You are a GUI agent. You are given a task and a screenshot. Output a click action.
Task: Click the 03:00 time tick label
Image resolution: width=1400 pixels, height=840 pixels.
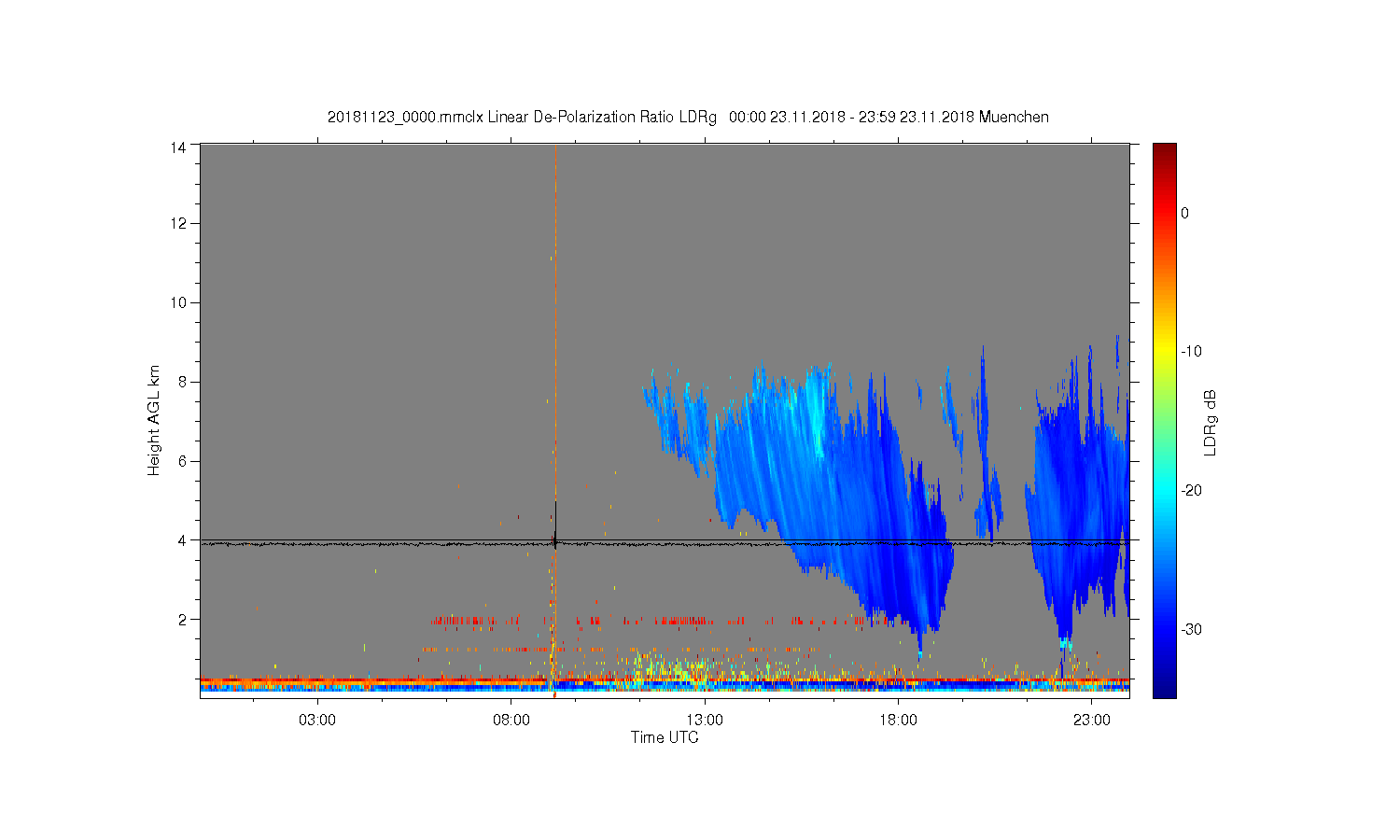click(317, 721)
